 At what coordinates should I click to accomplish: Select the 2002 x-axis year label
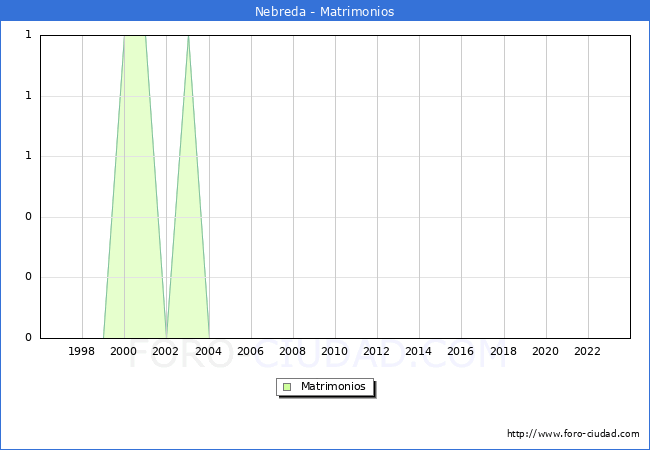(x=166, y=351)
